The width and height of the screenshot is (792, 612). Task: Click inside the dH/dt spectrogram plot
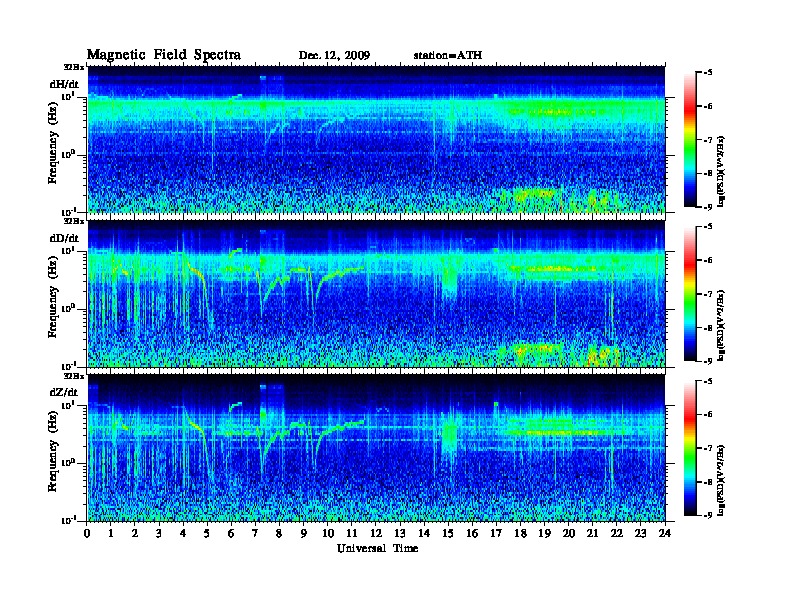pos(377,139)
